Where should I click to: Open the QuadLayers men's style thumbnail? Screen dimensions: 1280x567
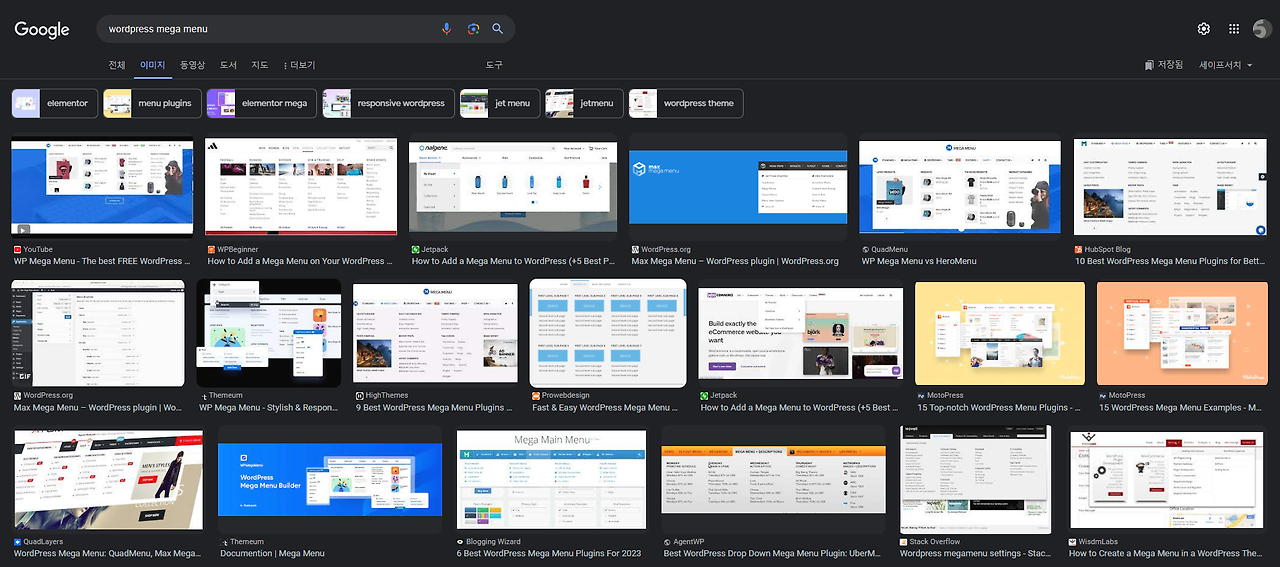tap(108, 480)
